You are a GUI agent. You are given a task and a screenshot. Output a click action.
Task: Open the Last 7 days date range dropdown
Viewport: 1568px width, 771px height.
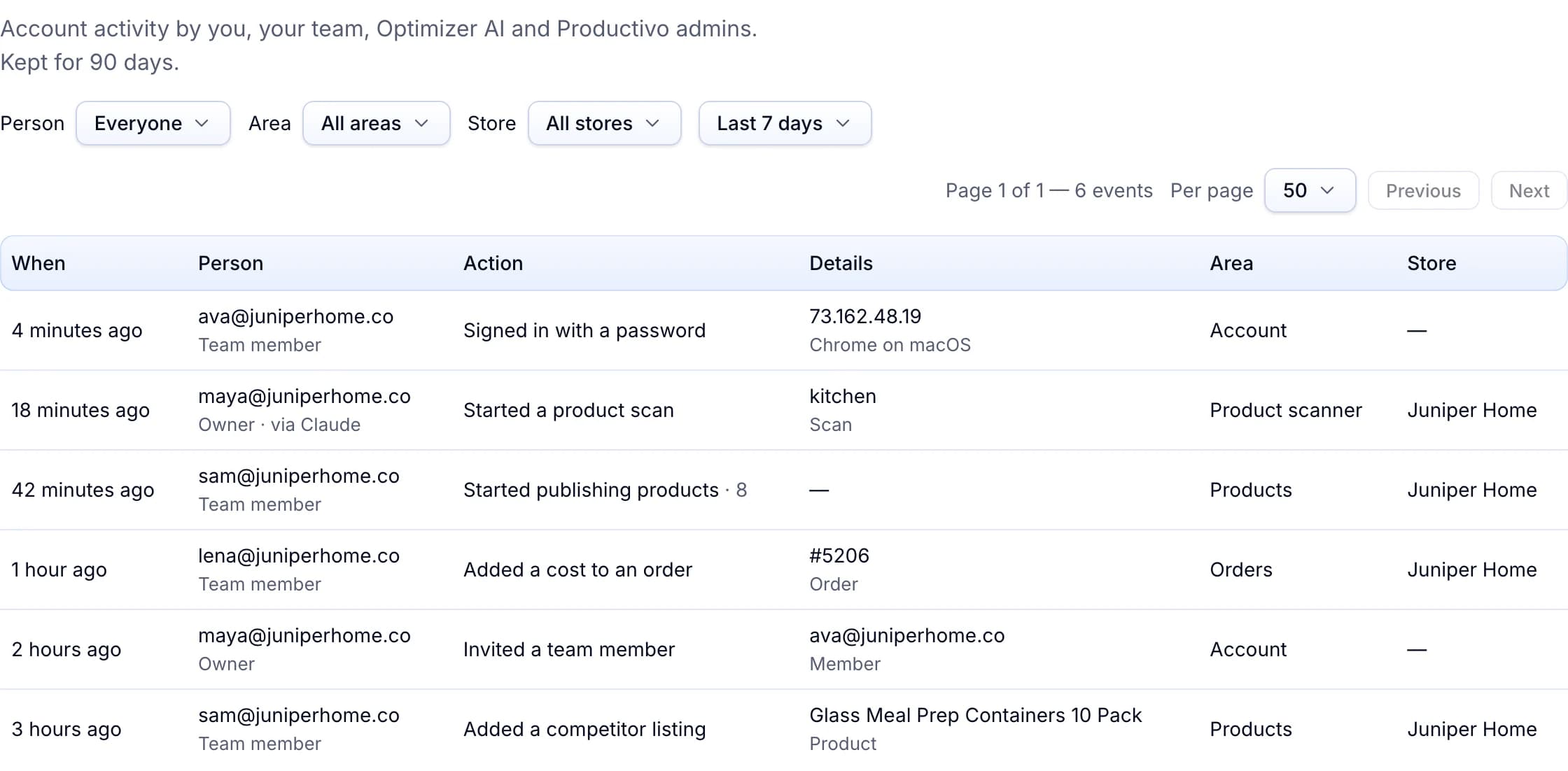pos(785,123)
